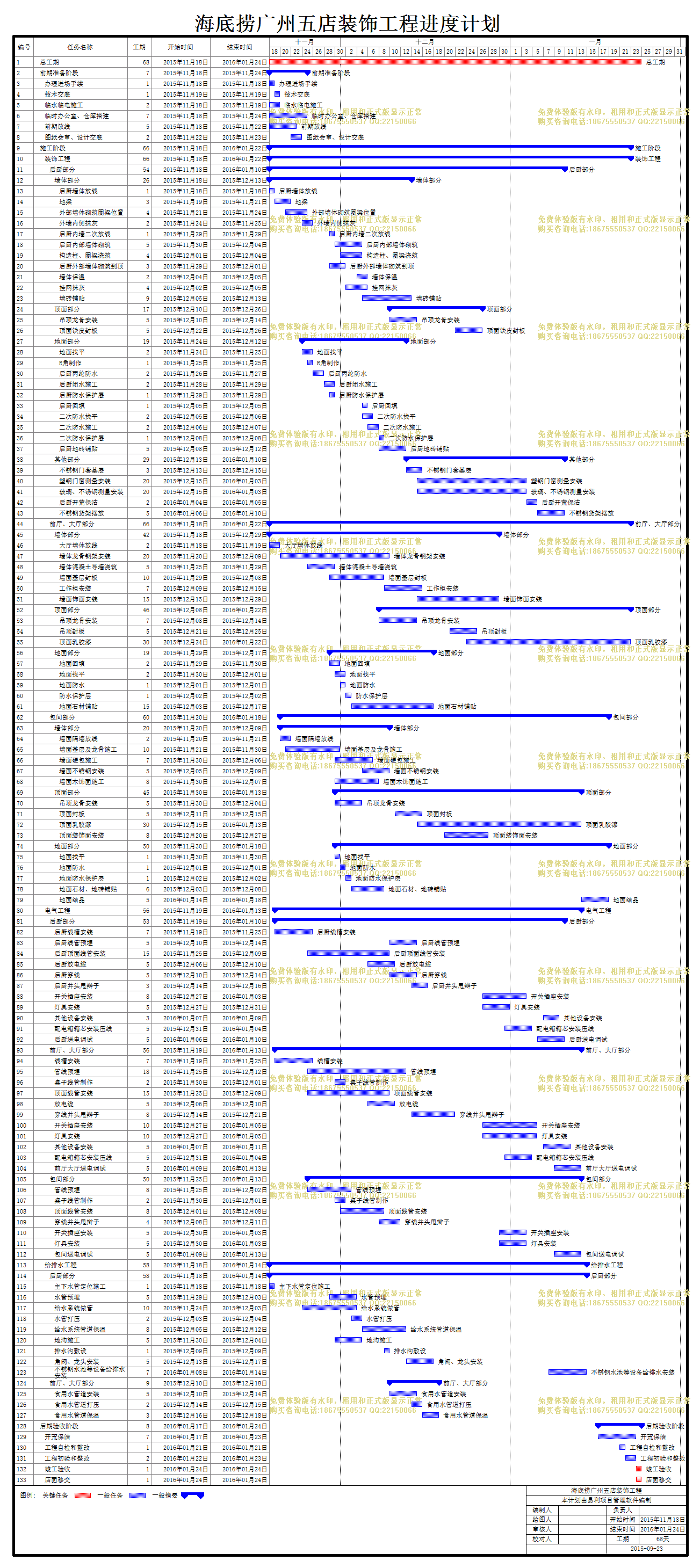
Task: Select the 前期准备阶段 summary bar
Action: click(288, 72)
